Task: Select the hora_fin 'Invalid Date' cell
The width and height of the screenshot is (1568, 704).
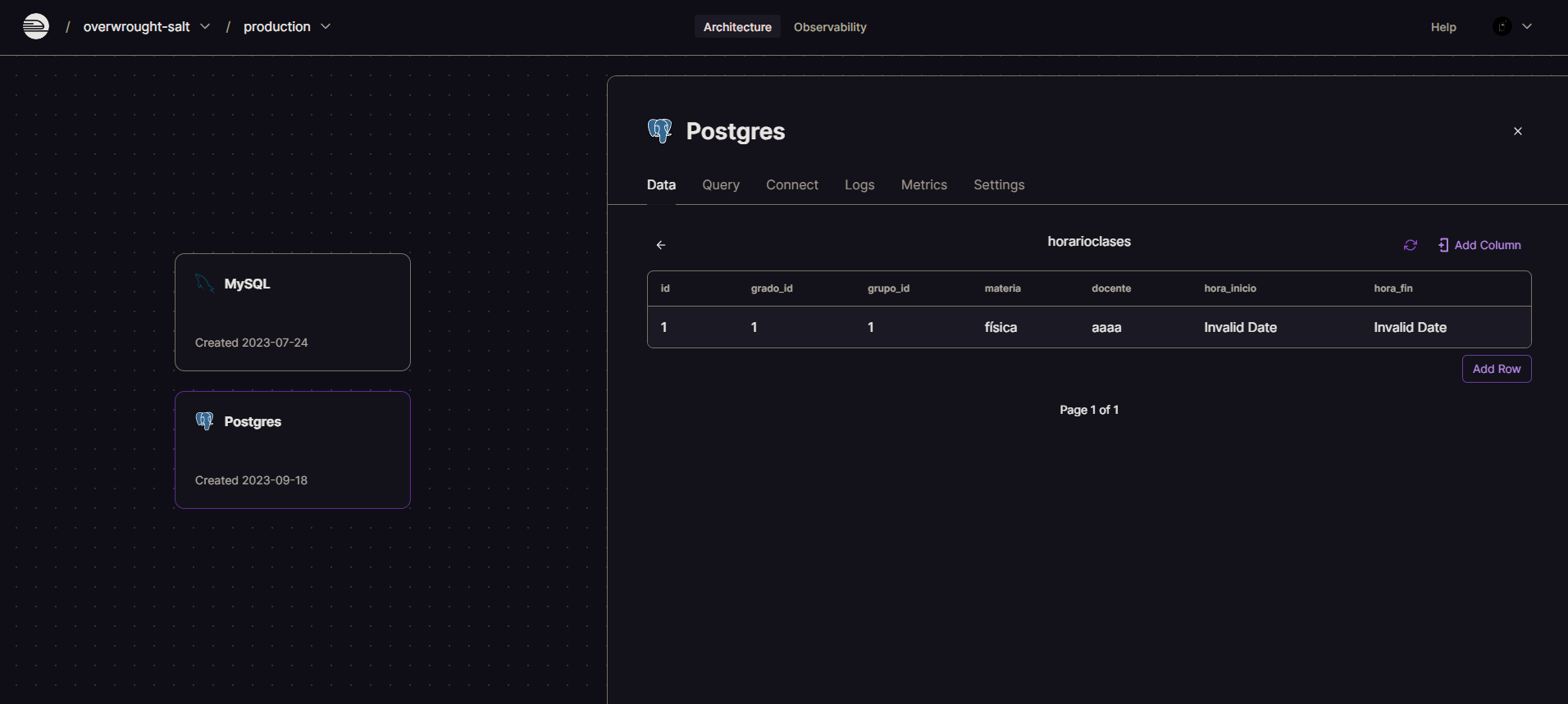Action: (1410, 327)
